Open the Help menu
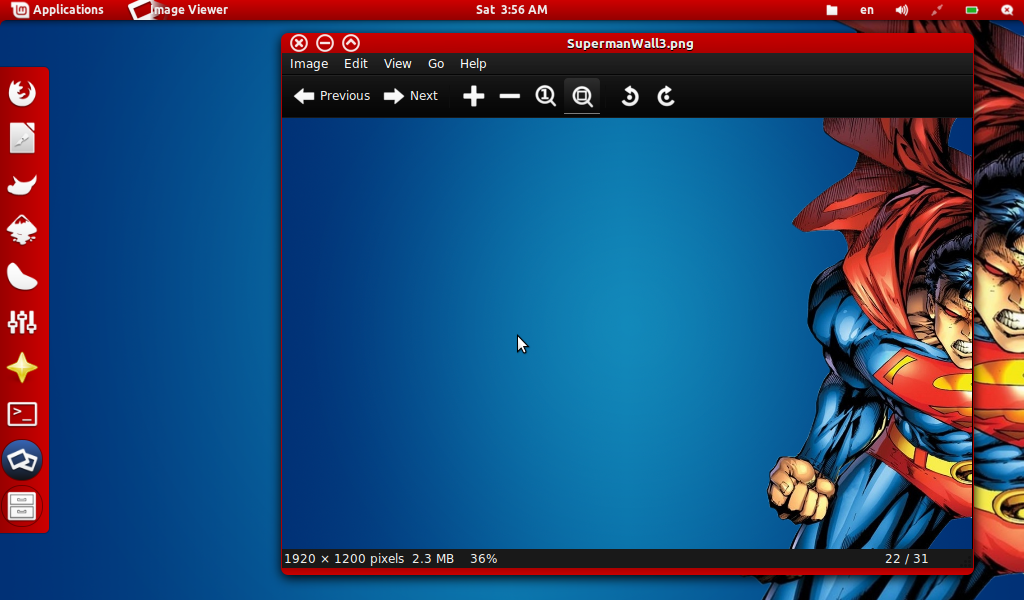1024x600 pixels. pos(473,63)
